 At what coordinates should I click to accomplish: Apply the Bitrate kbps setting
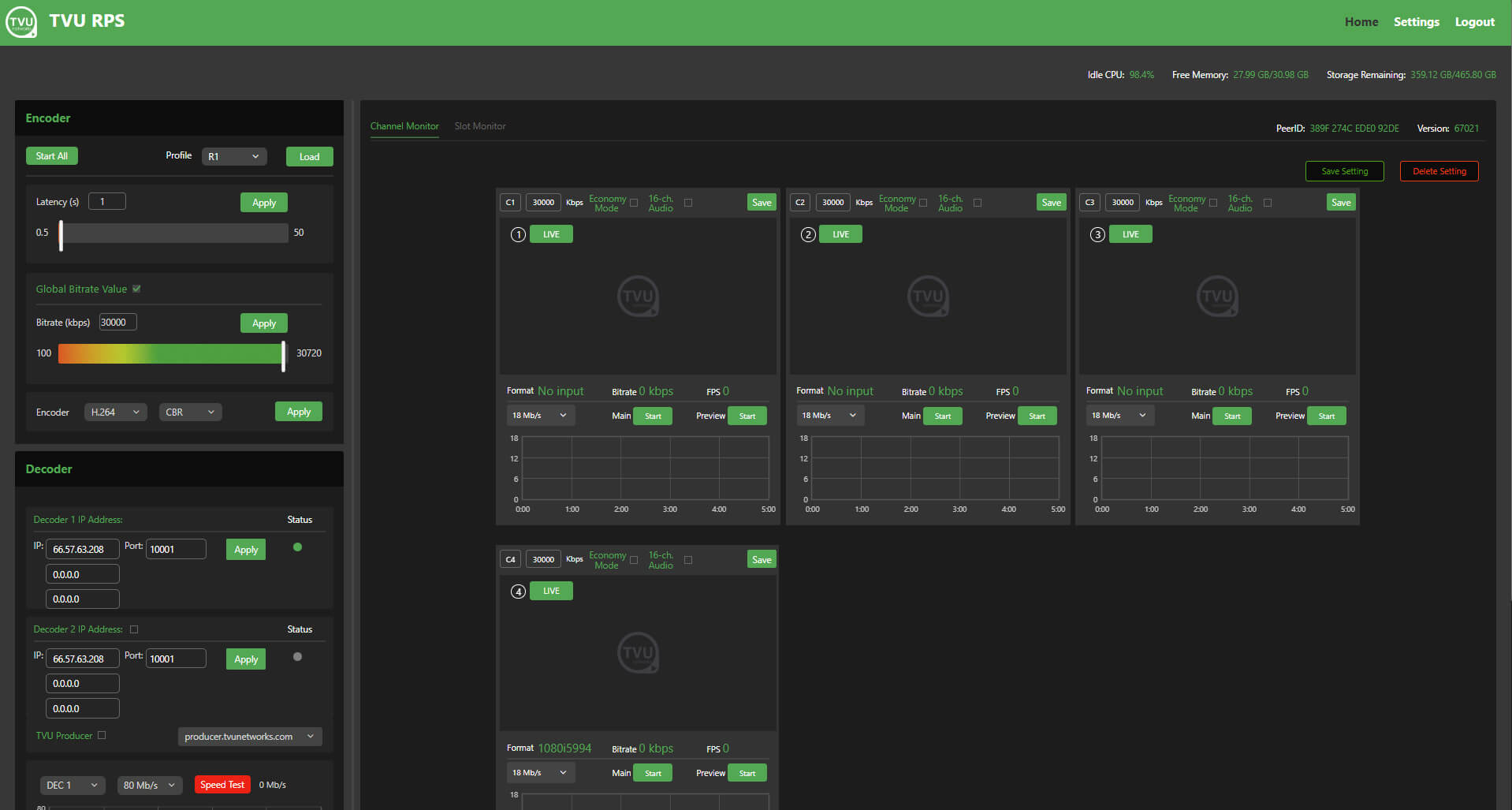tap(264, 323)
